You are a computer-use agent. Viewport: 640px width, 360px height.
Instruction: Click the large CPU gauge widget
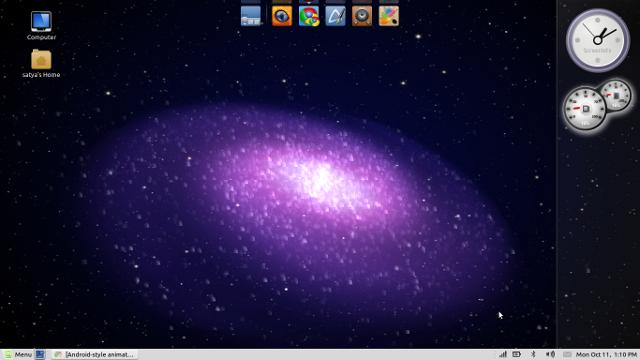[585, 109]
